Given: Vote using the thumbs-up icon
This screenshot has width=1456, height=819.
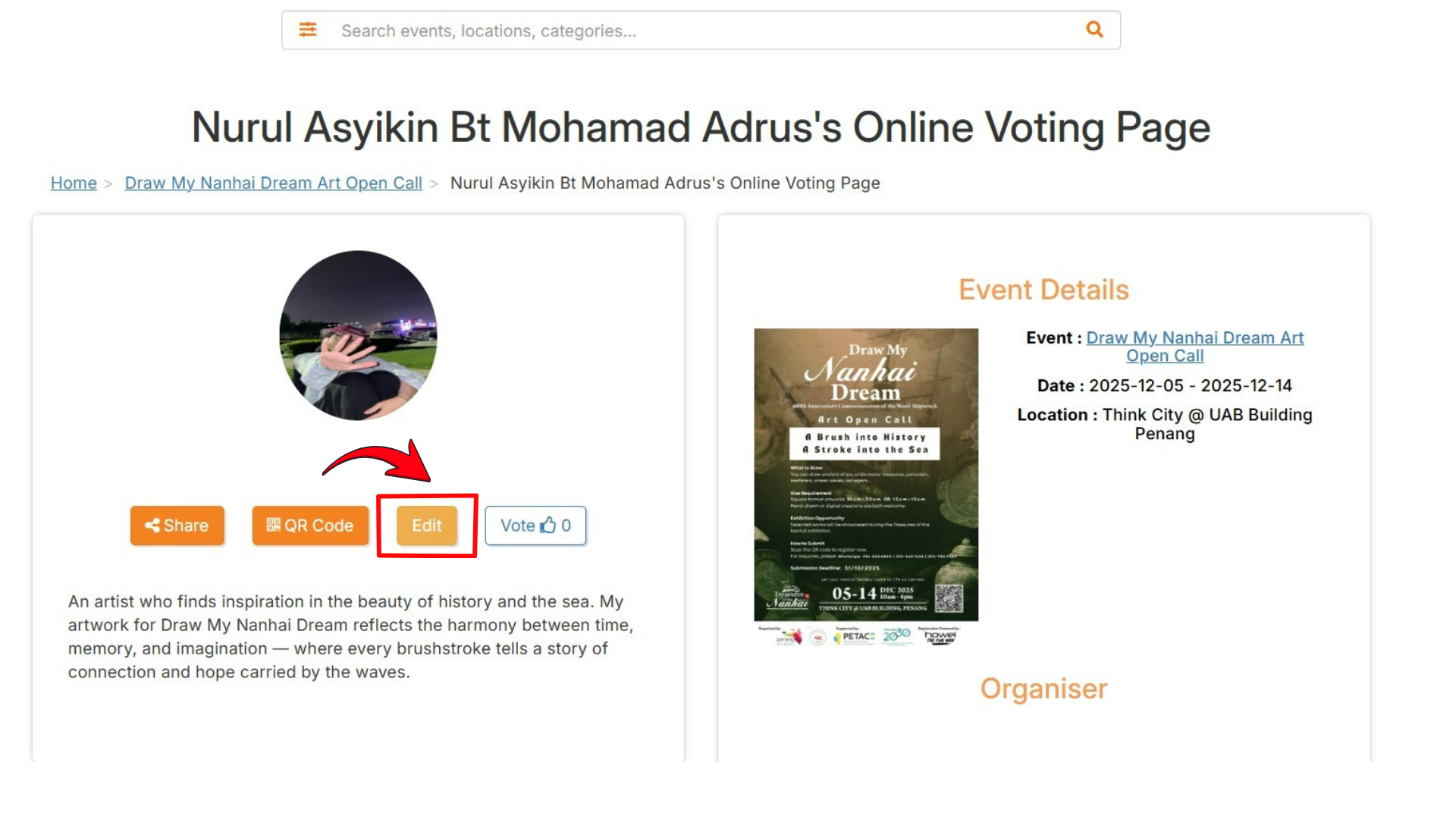Looking at the screenshot, I should pyautogui.click(x=548, y=525).
